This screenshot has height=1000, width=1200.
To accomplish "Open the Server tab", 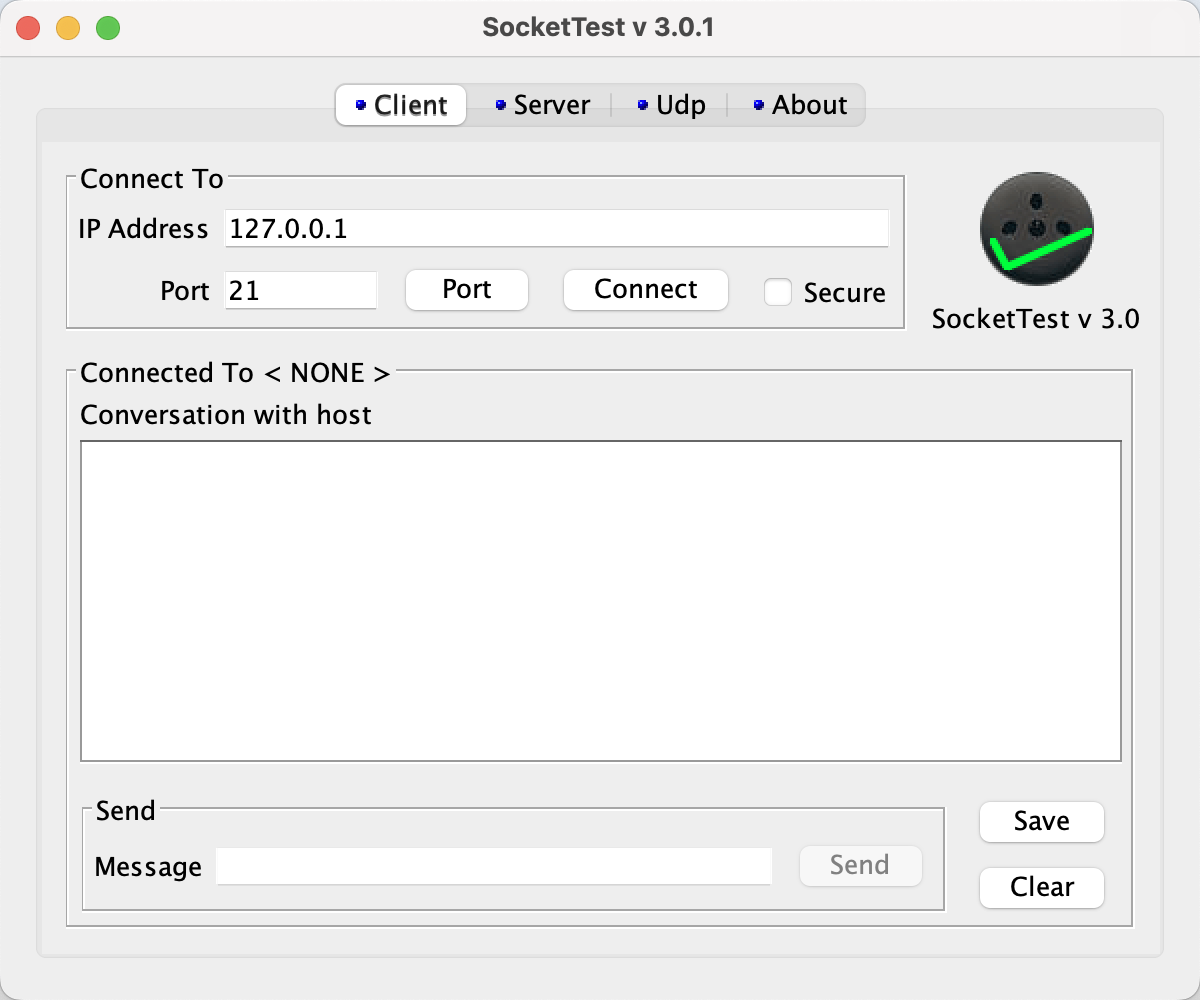I will (542, 105).
